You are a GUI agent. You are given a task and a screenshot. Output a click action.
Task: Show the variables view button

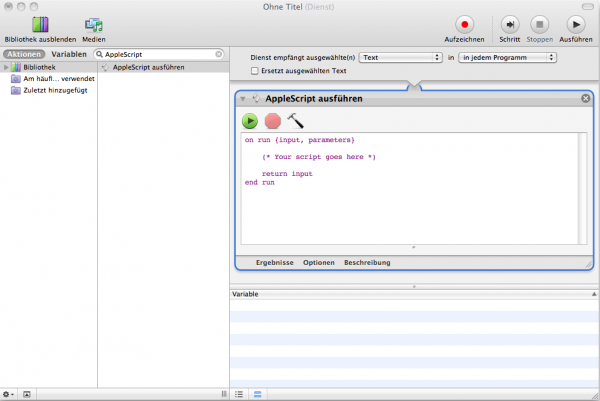coord(258,394)
